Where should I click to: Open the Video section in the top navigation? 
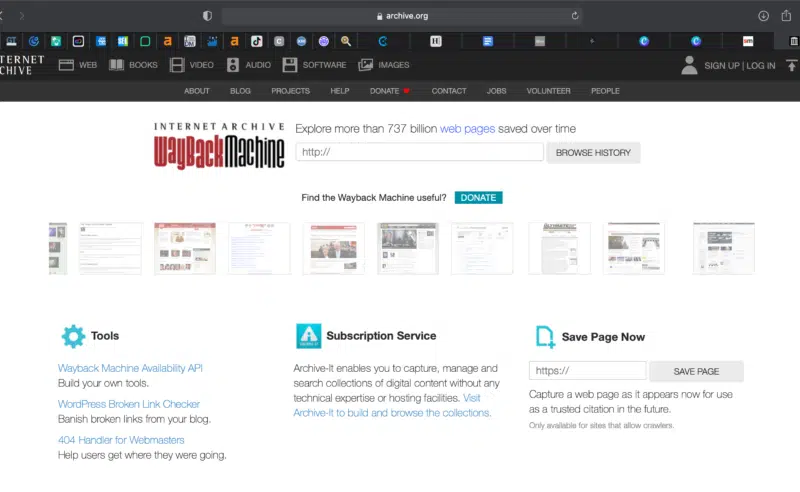[192, 65]
